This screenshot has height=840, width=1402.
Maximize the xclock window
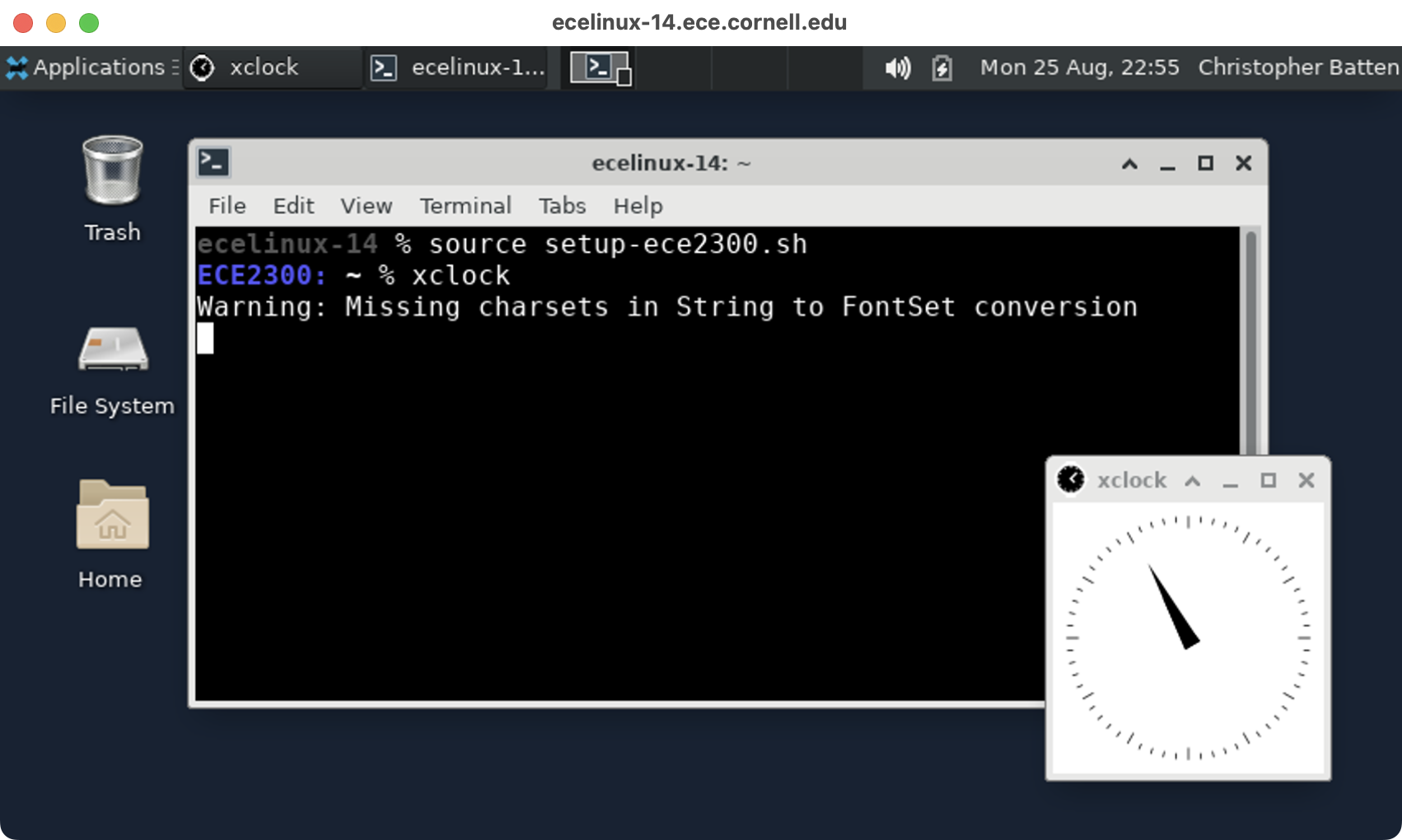[x=1269, y=480]
